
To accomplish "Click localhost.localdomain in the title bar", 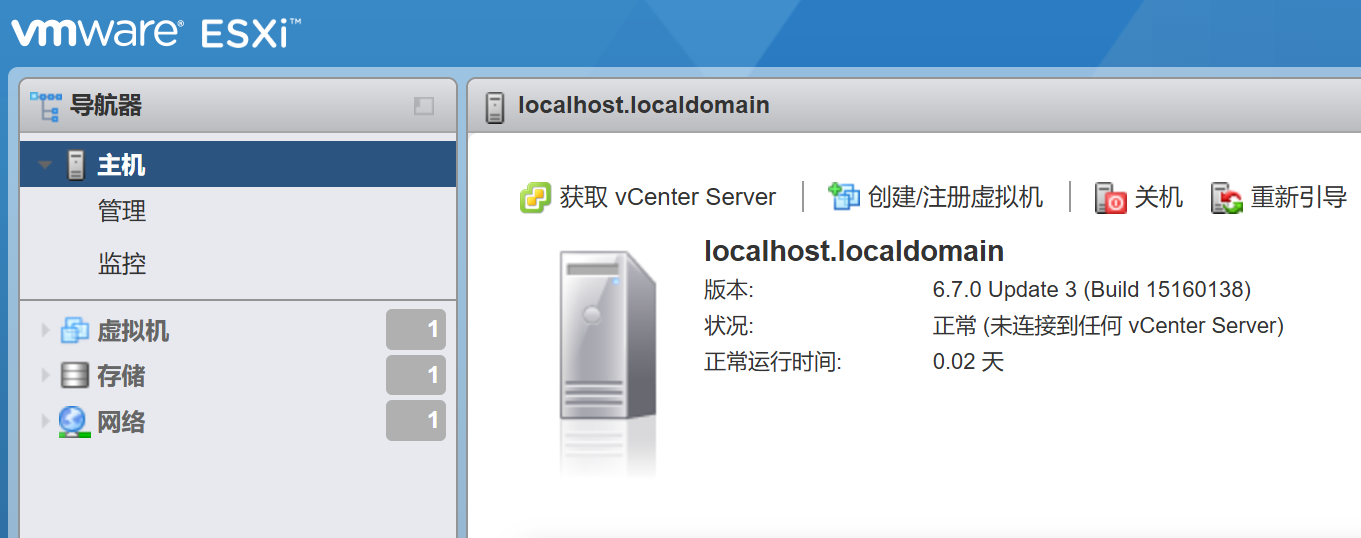I will 644,105.
